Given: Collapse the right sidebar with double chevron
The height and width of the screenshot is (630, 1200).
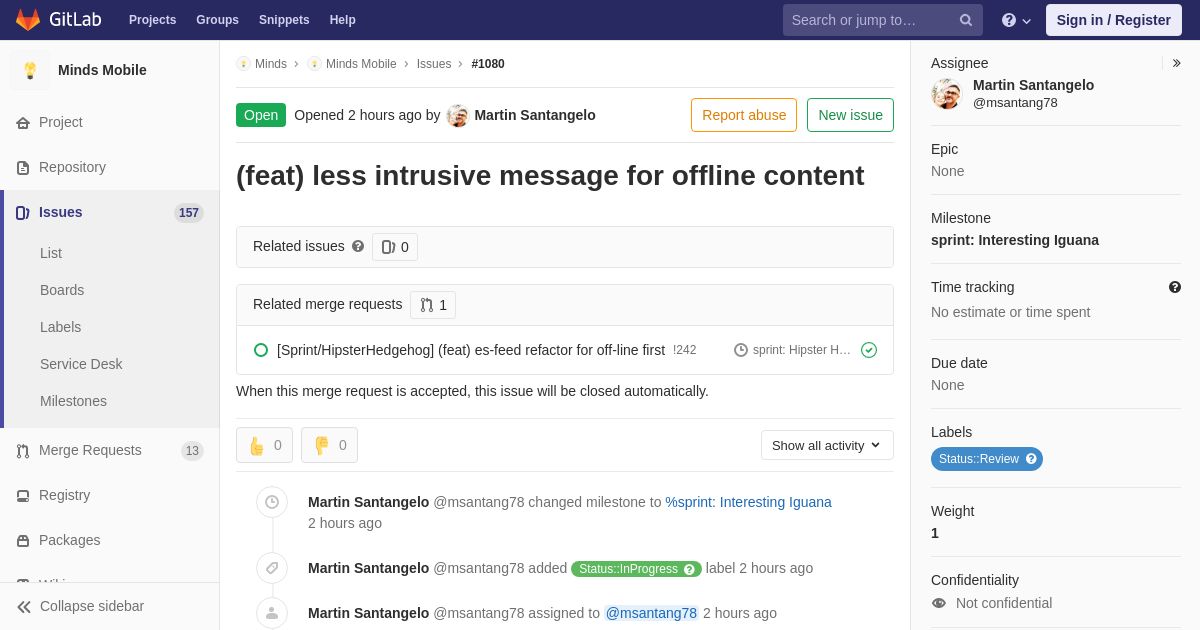Looking at the screenshot, I should [1176, 63].
